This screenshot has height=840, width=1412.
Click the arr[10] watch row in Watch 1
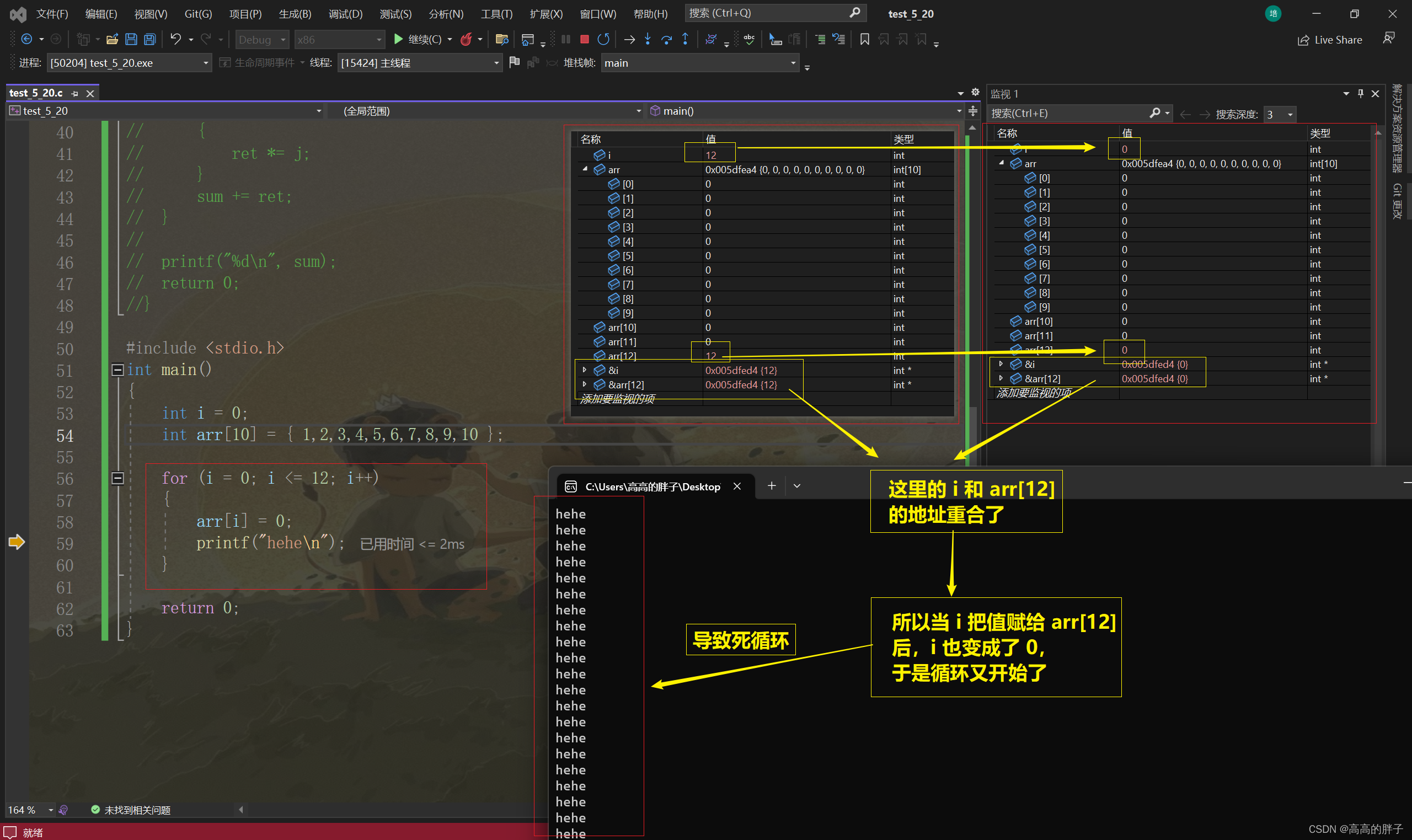point(1181,321)
